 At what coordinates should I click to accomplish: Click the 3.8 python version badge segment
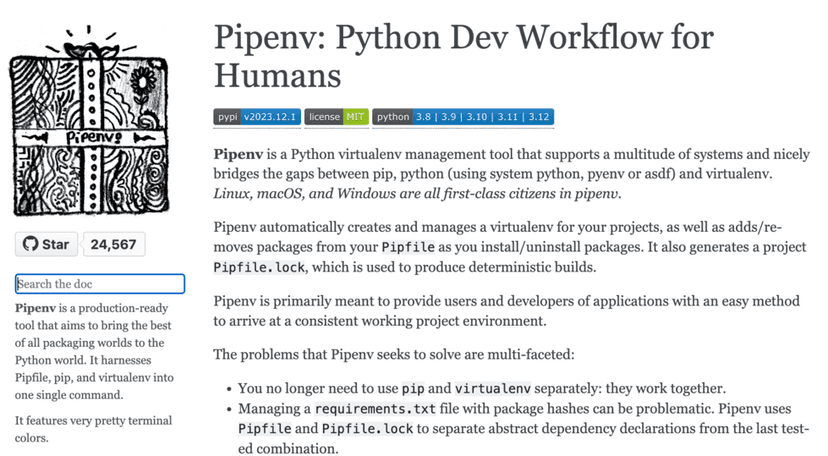(x=426, y=117)
